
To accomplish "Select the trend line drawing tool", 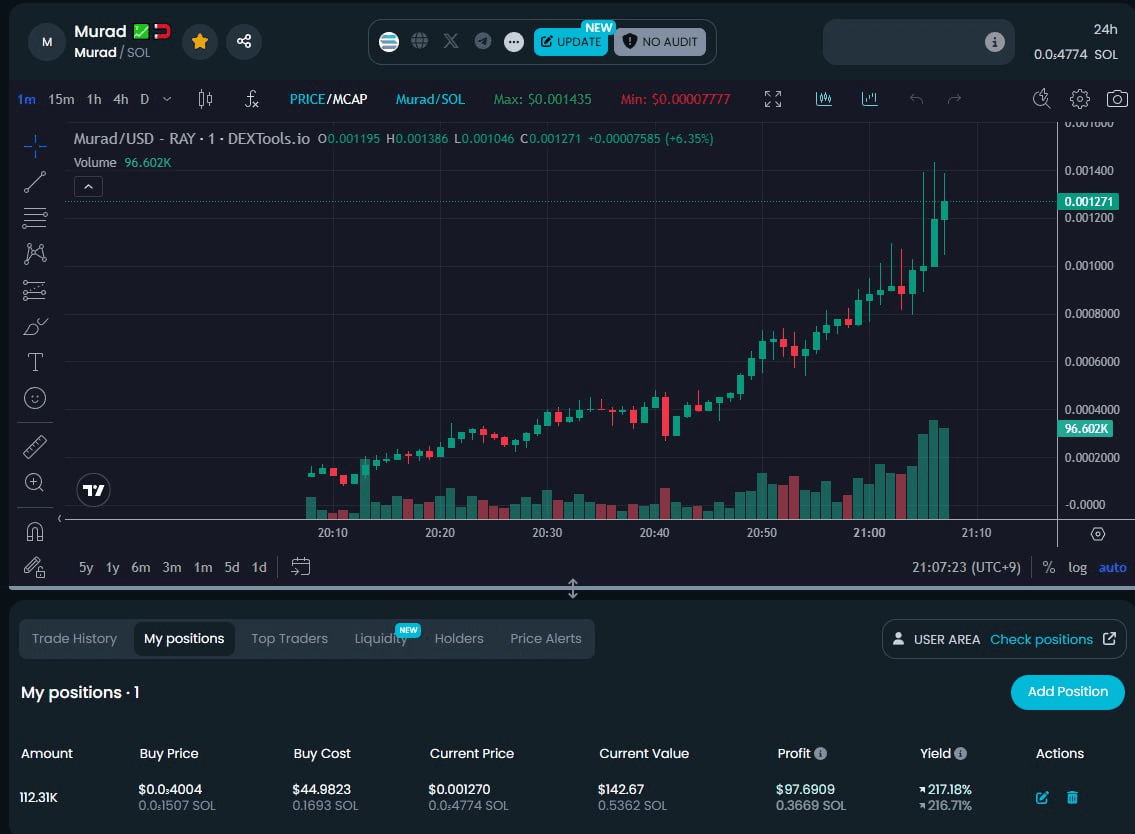I will (35, 182).
